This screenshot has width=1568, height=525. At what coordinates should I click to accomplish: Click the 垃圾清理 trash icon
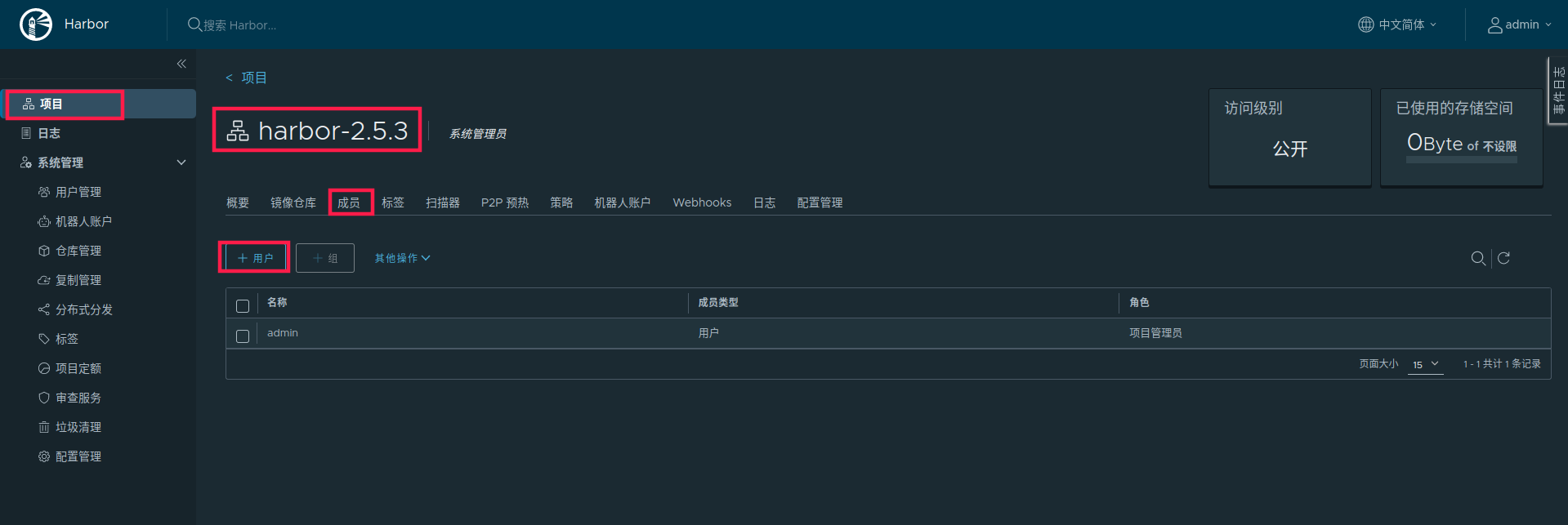pos(44,427)
